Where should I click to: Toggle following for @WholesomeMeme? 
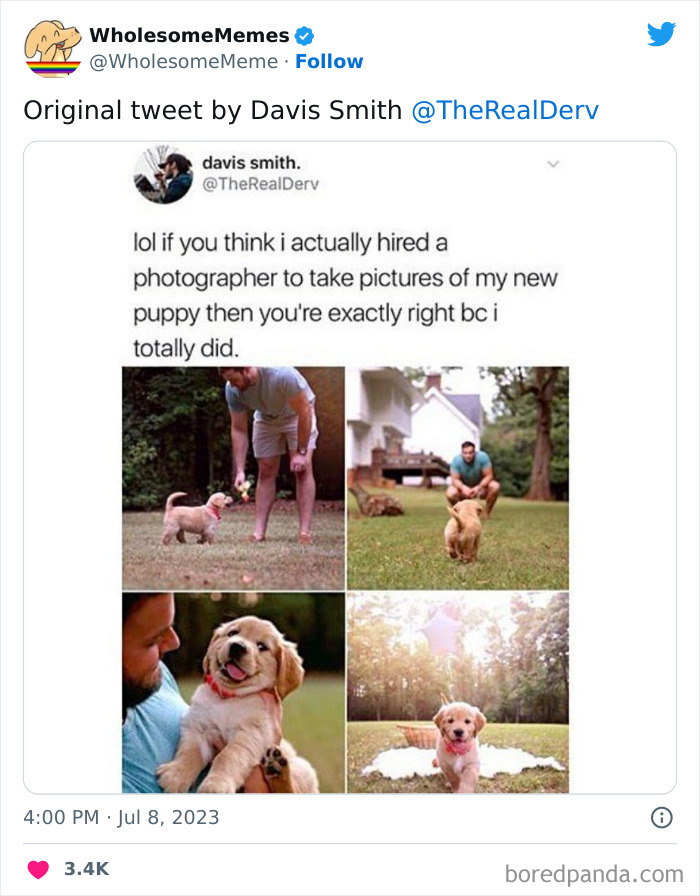click(x=330, y=62)
